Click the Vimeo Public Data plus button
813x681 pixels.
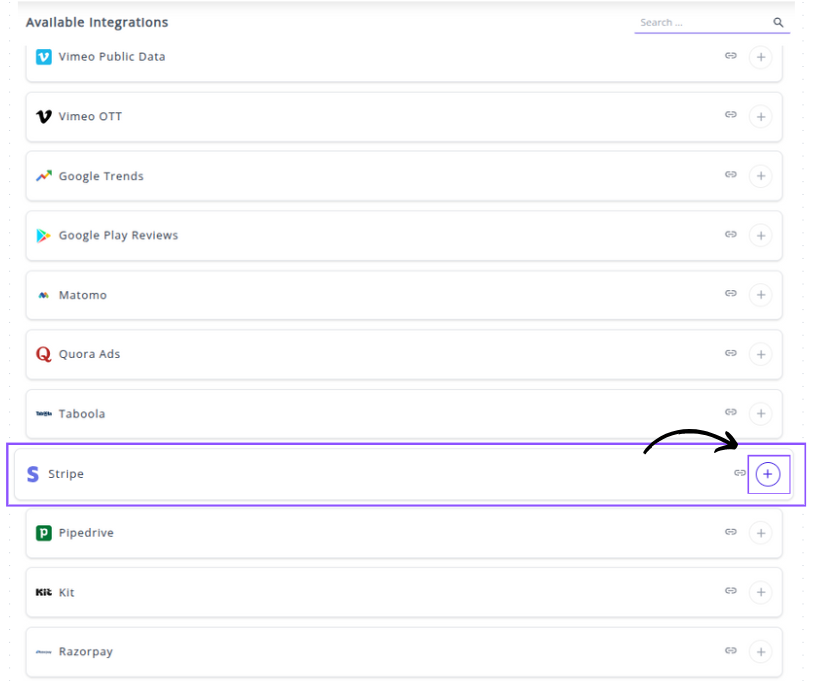click(x=761, y=57)
